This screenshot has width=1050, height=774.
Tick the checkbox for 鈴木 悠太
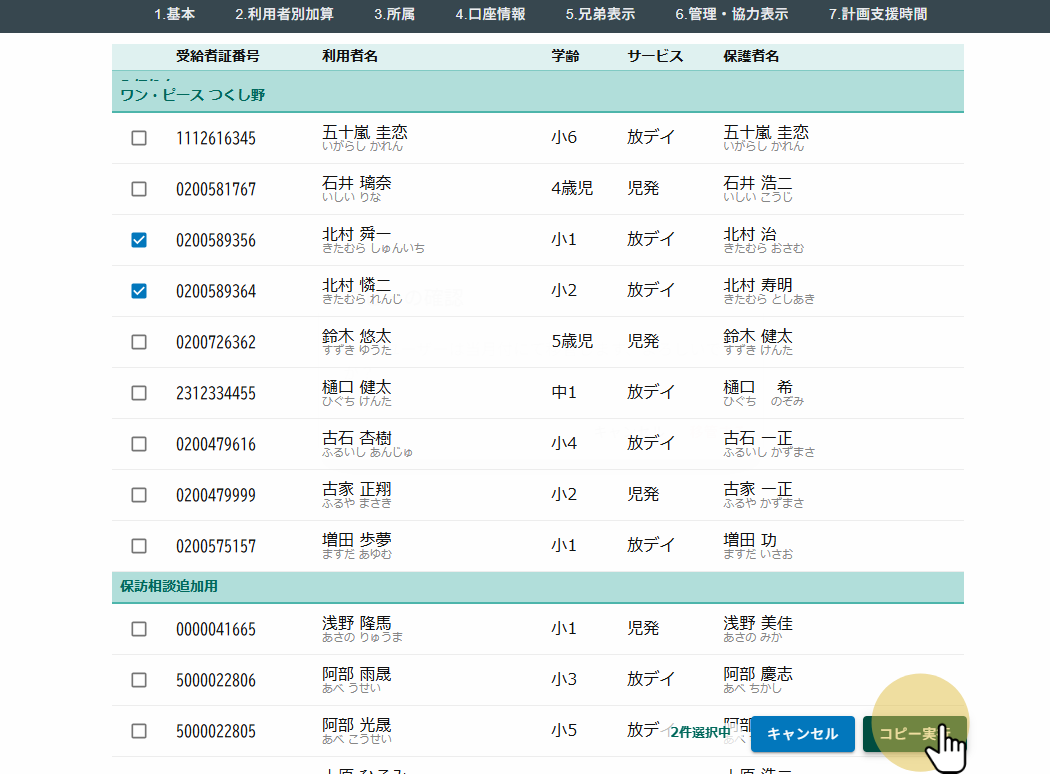click(139, 342)
